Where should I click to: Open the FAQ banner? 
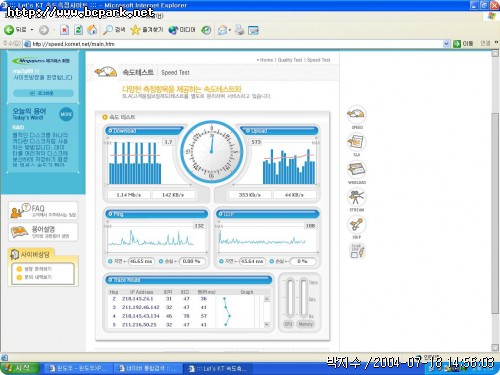click(x=43, y=211)
